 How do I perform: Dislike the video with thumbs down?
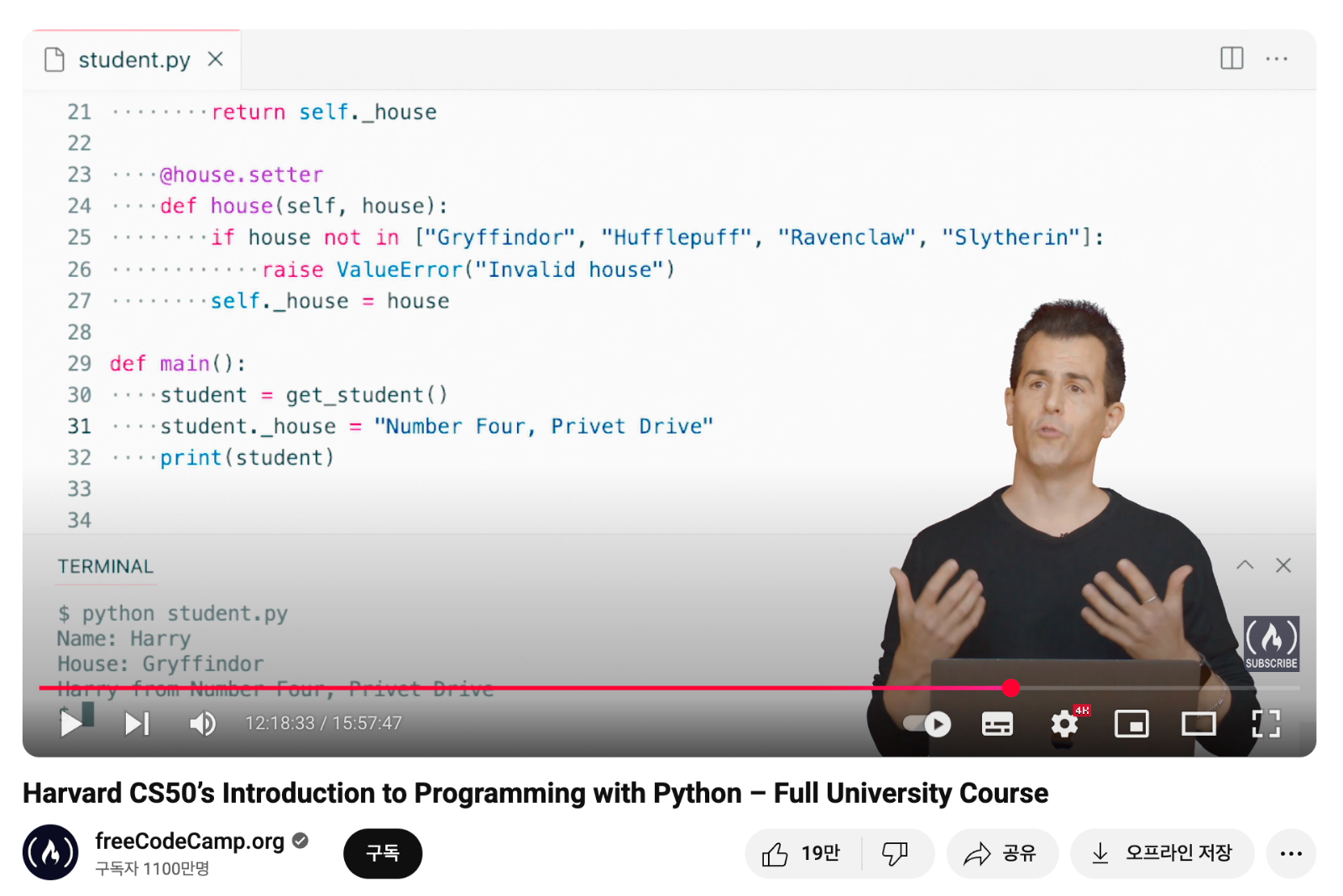pyautogui.click(x=896, y=853)
